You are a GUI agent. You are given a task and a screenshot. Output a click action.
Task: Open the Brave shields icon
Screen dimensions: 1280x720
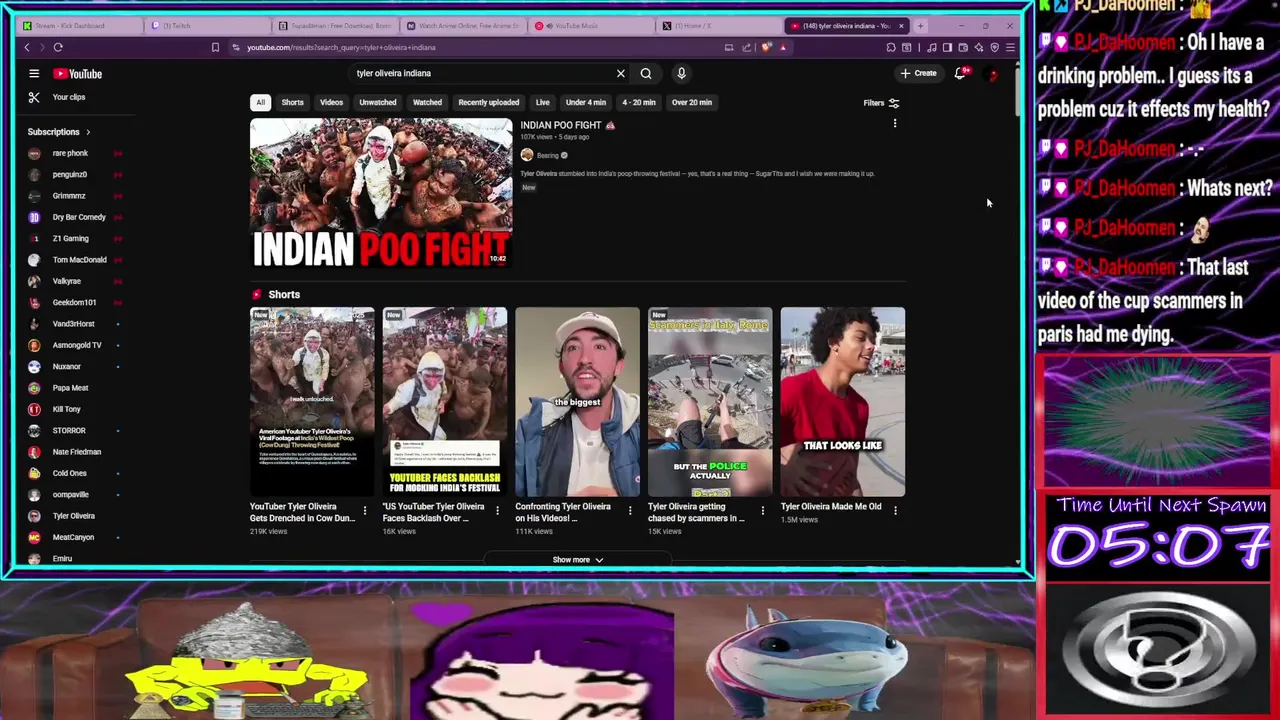tap(767, 47)
